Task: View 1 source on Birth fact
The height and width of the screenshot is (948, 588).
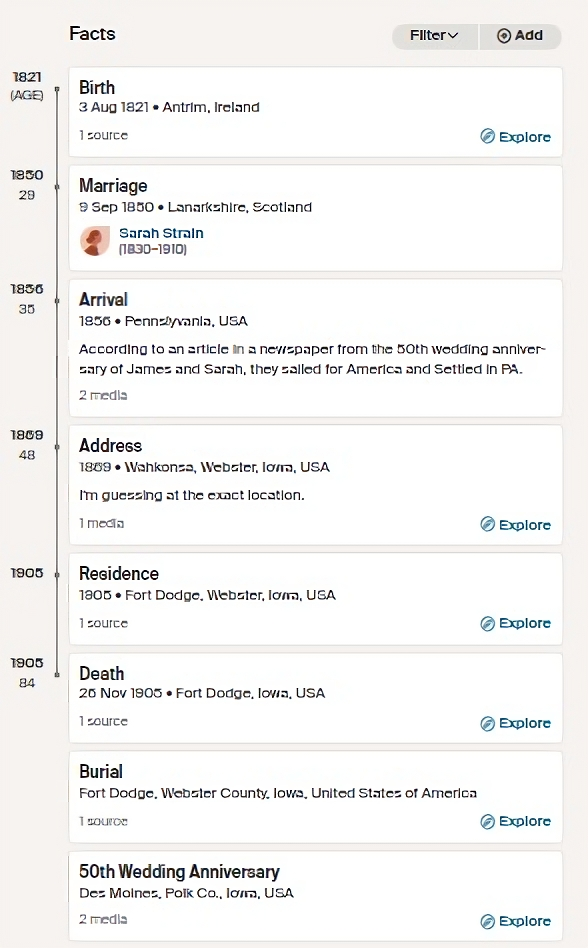Action: click(103, 135)
